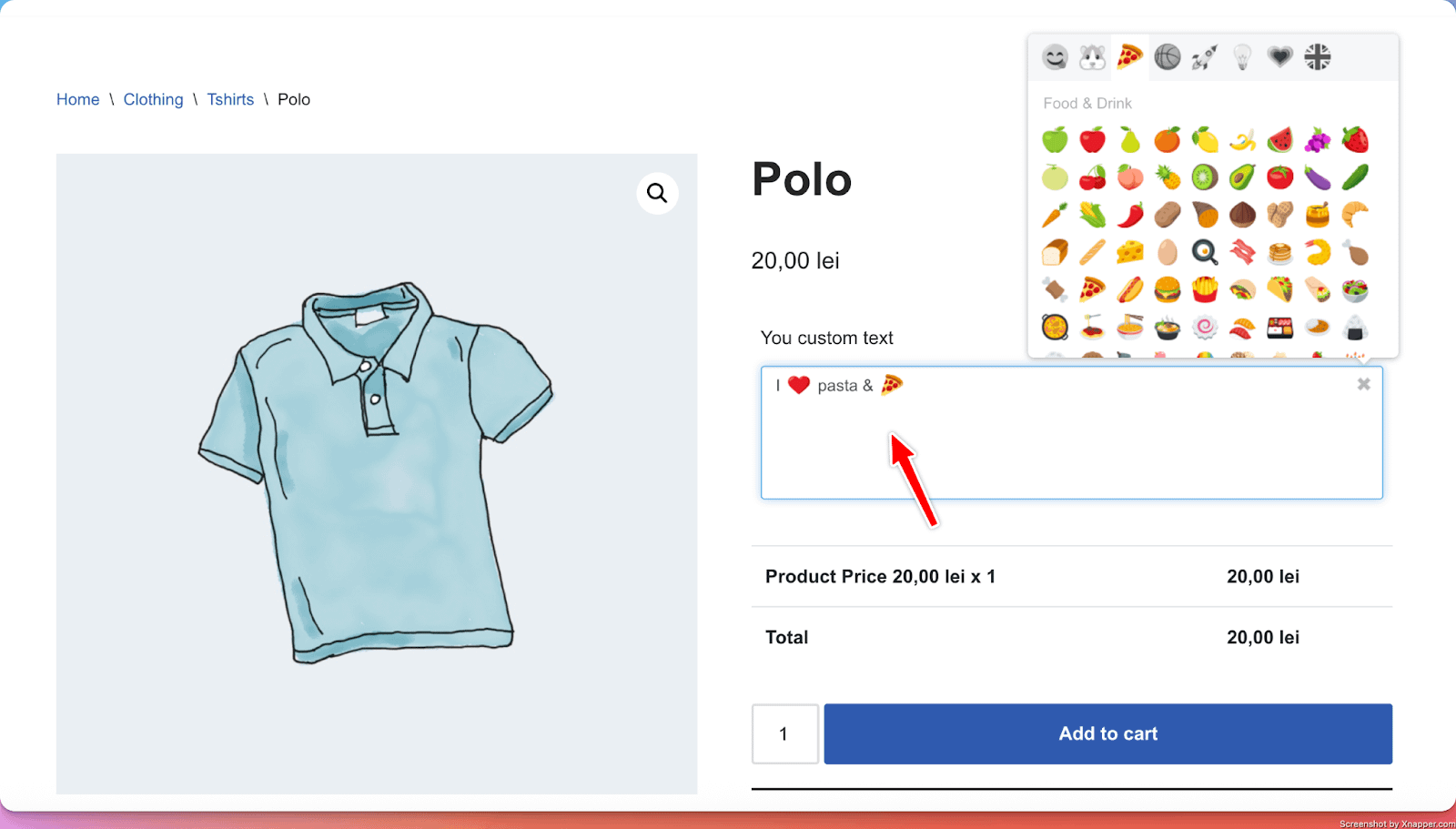
Task: Switch to Flags emoji category tab
Action: [1317, 57]
